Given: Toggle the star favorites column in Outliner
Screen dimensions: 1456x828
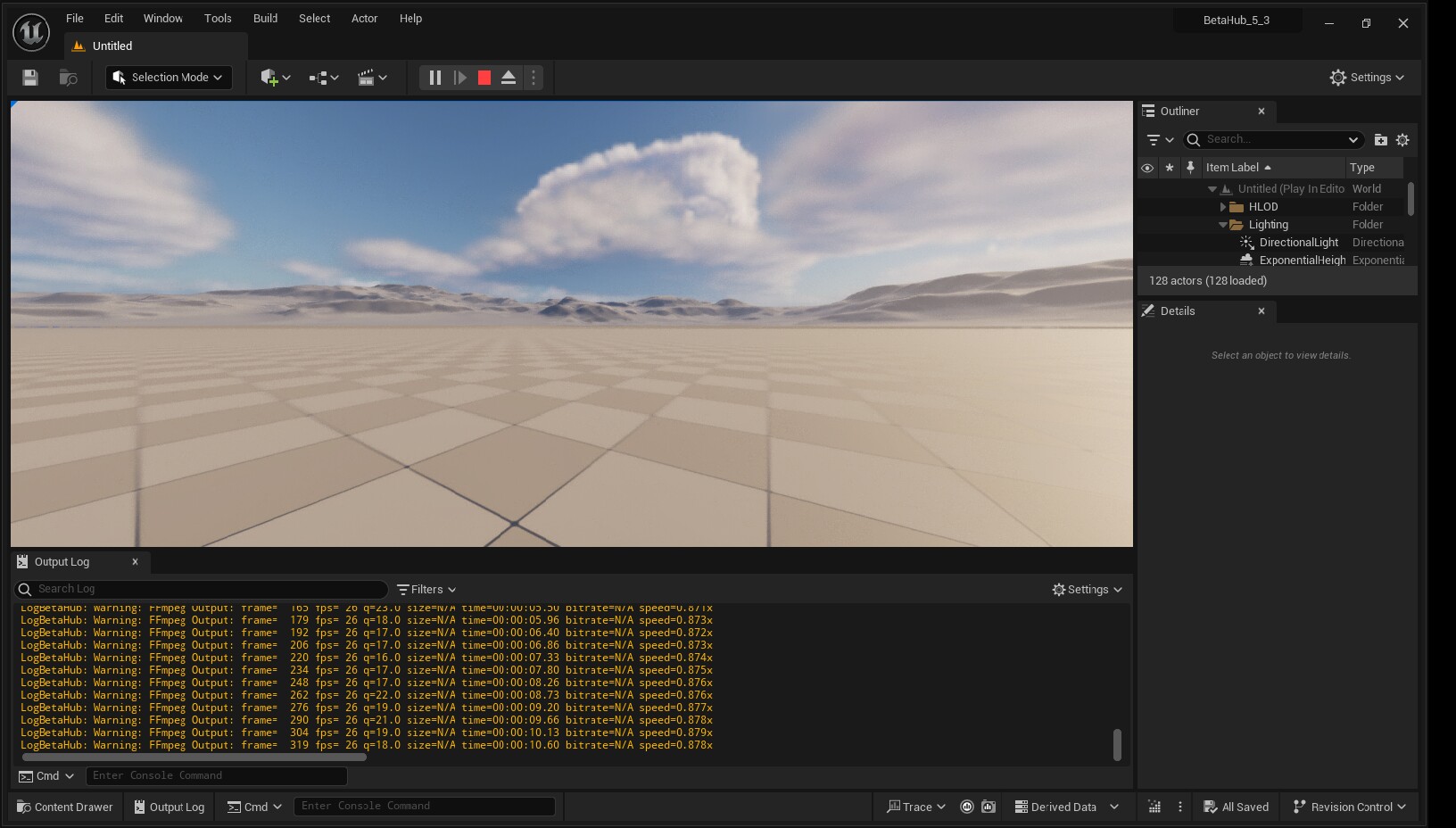Looking at the screenshot, I should pyautogui.click(x=1169, y=168).
